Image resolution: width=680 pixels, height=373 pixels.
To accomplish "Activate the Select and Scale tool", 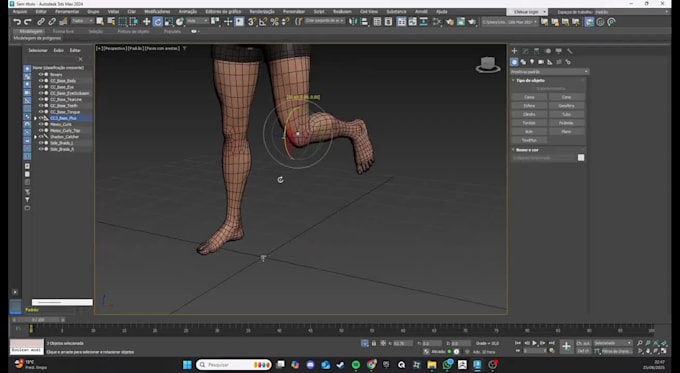I will point(169,21).
